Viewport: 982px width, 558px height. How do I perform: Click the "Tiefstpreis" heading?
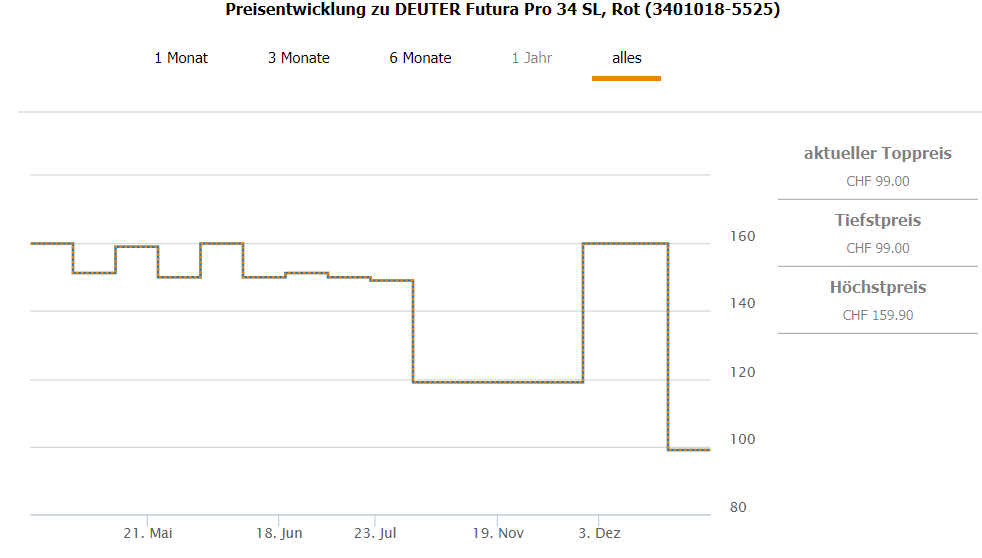click(877, 220)
